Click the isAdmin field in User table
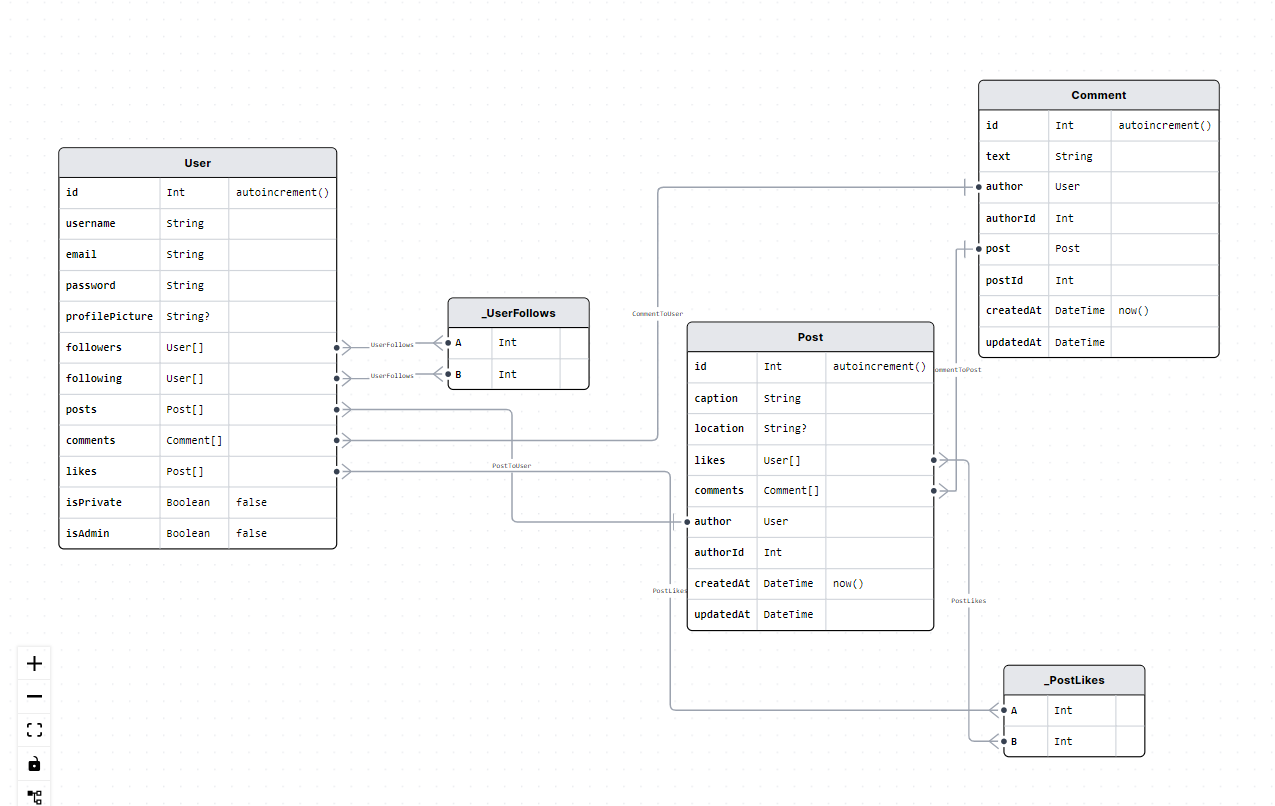1275x806 pixels. (x=87, y=533)
